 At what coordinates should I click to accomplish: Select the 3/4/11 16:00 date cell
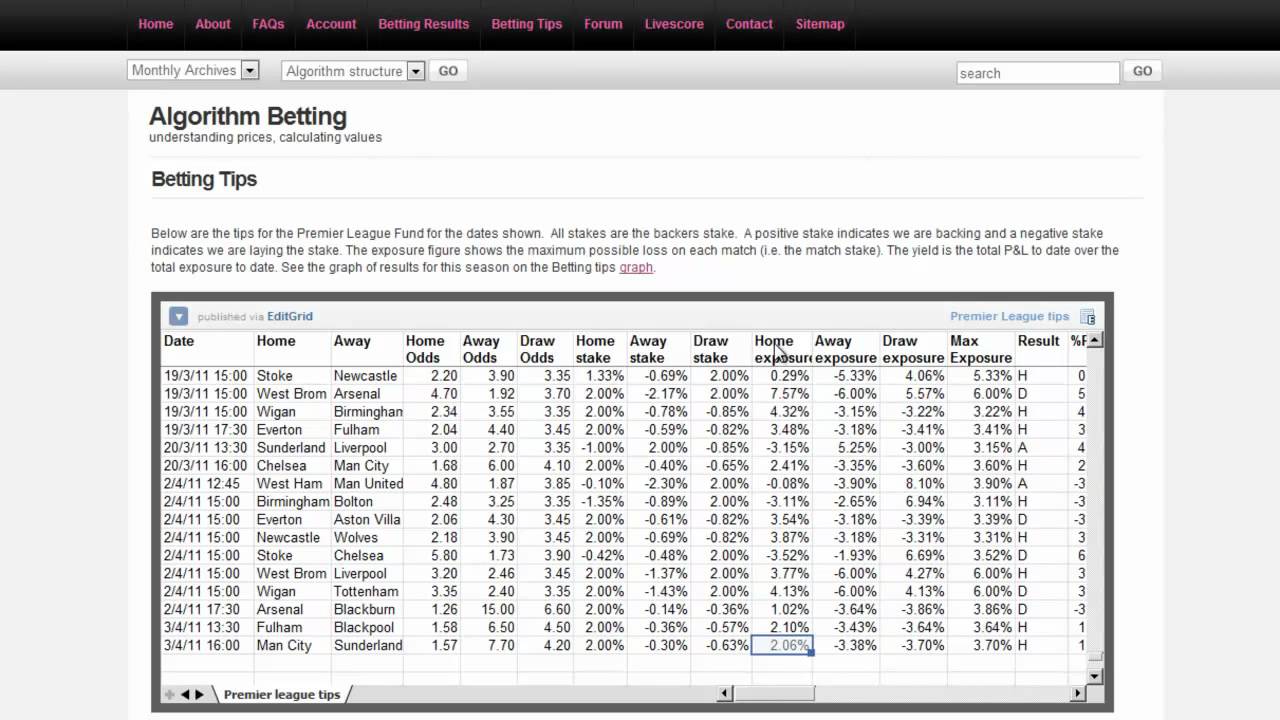point(208,645)
